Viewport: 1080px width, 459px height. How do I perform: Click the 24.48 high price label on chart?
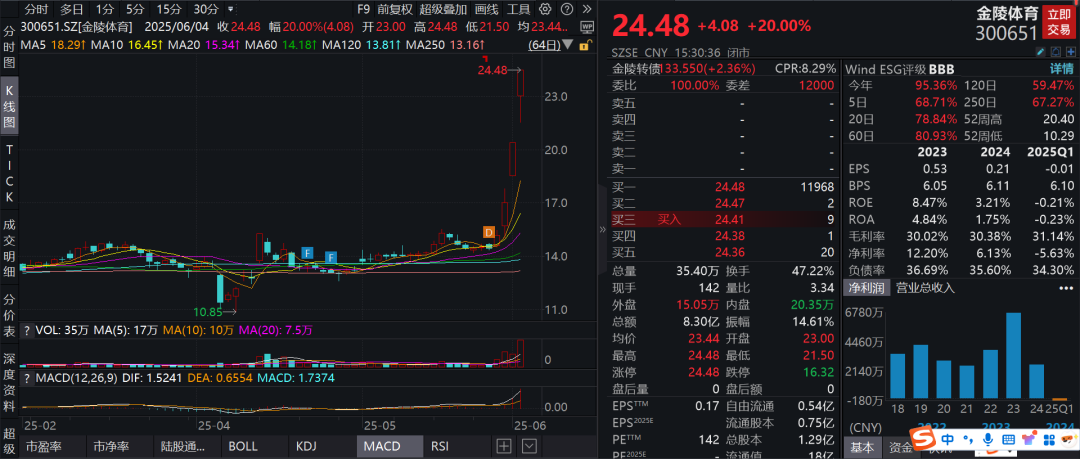pos(493,70)
